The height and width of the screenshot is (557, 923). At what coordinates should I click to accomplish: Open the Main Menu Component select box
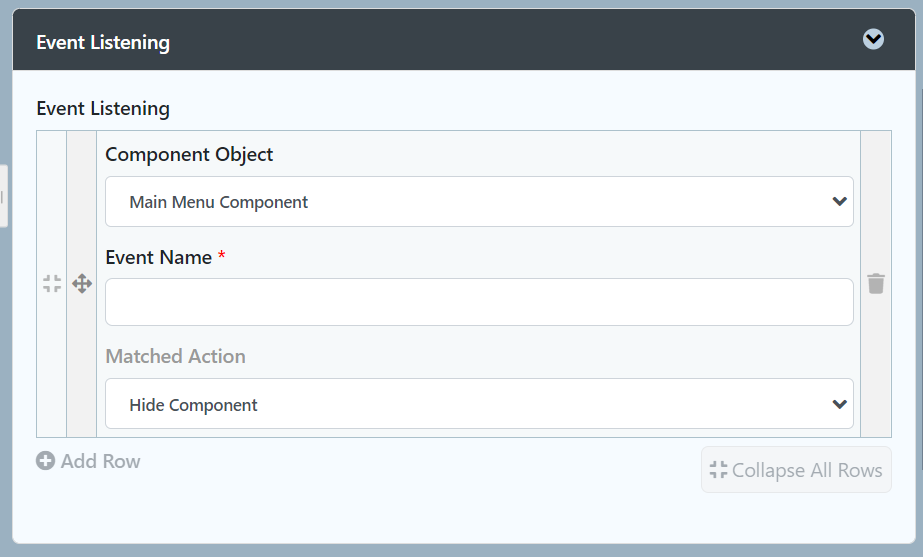tap(479, 202)
